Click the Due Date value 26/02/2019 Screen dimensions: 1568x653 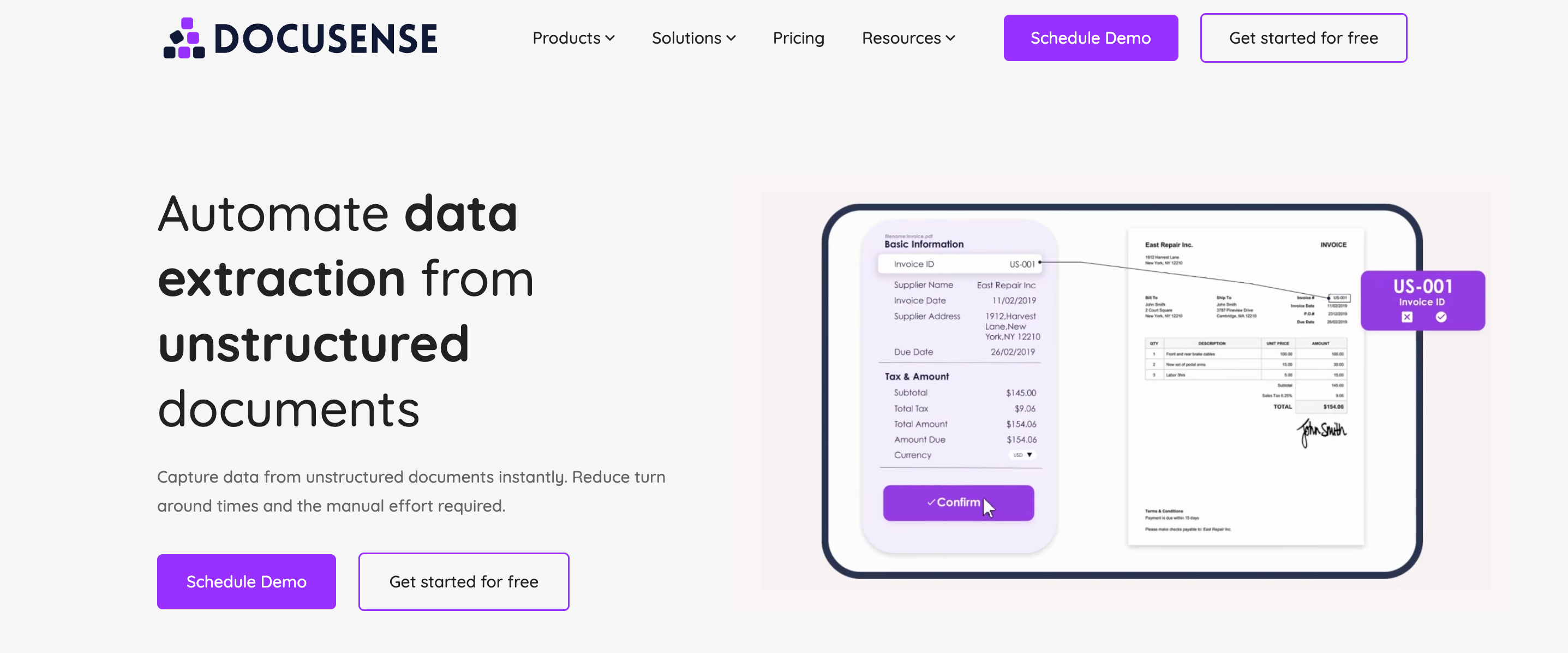click(1012, 352)
